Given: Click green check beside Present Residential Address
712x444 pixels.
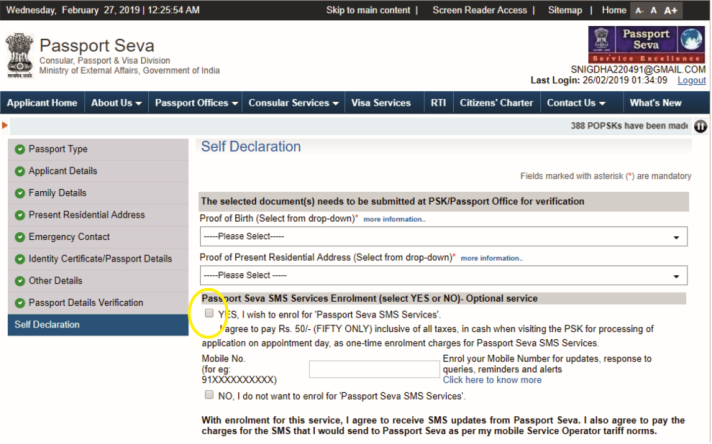Looking at the screenshot, I should [x=20, y=215].
